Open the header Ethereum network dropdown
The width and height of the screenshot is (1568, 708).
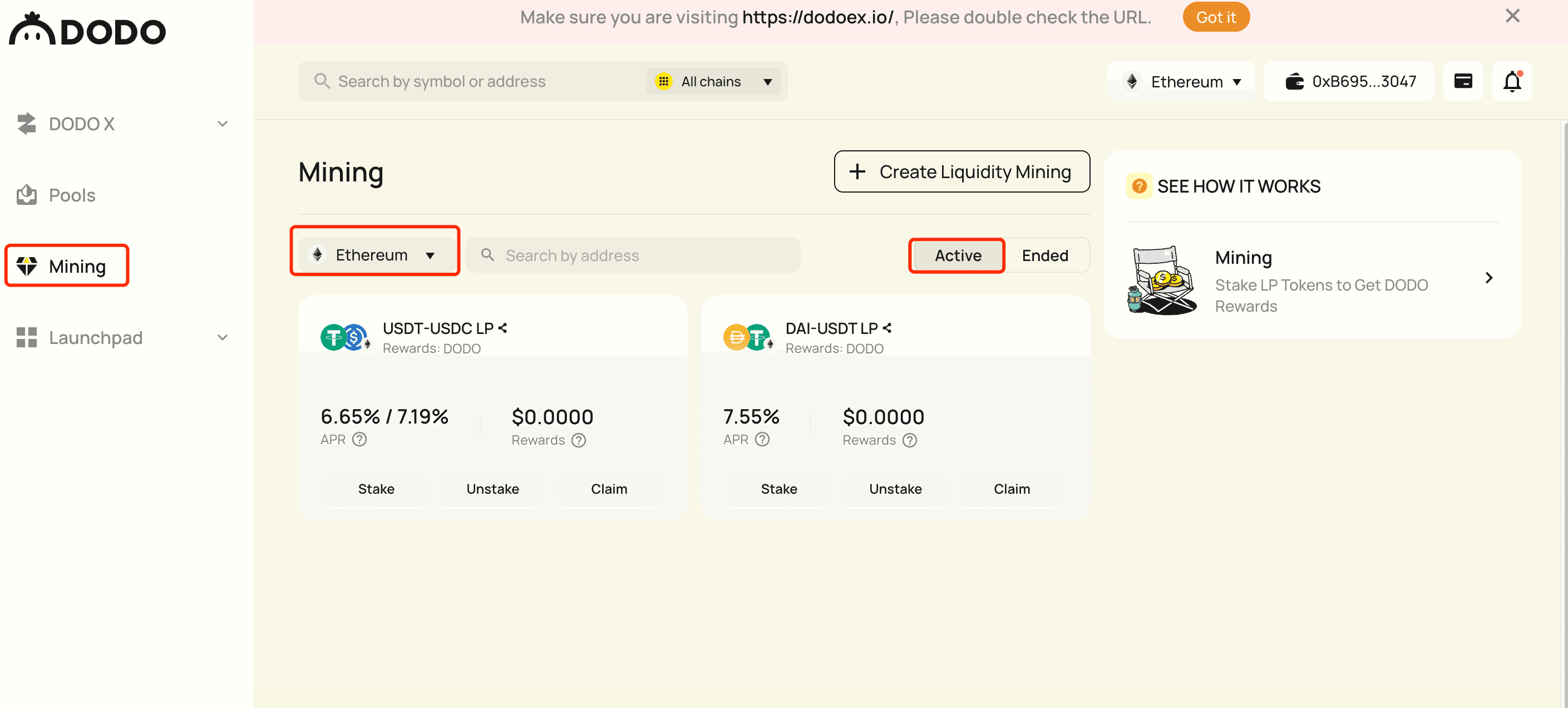tap(1181, 82)
